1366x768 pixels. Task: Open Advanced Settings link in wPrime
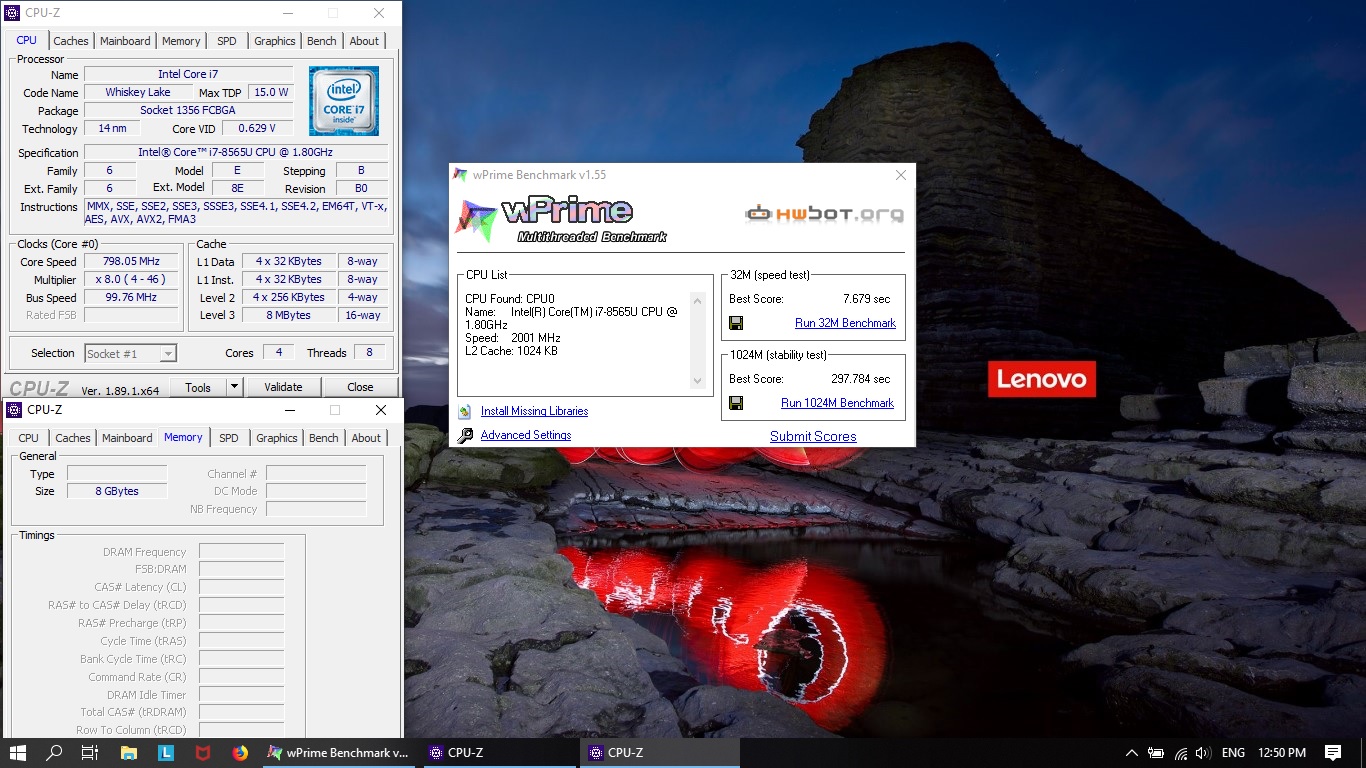(x=526, y=435)
